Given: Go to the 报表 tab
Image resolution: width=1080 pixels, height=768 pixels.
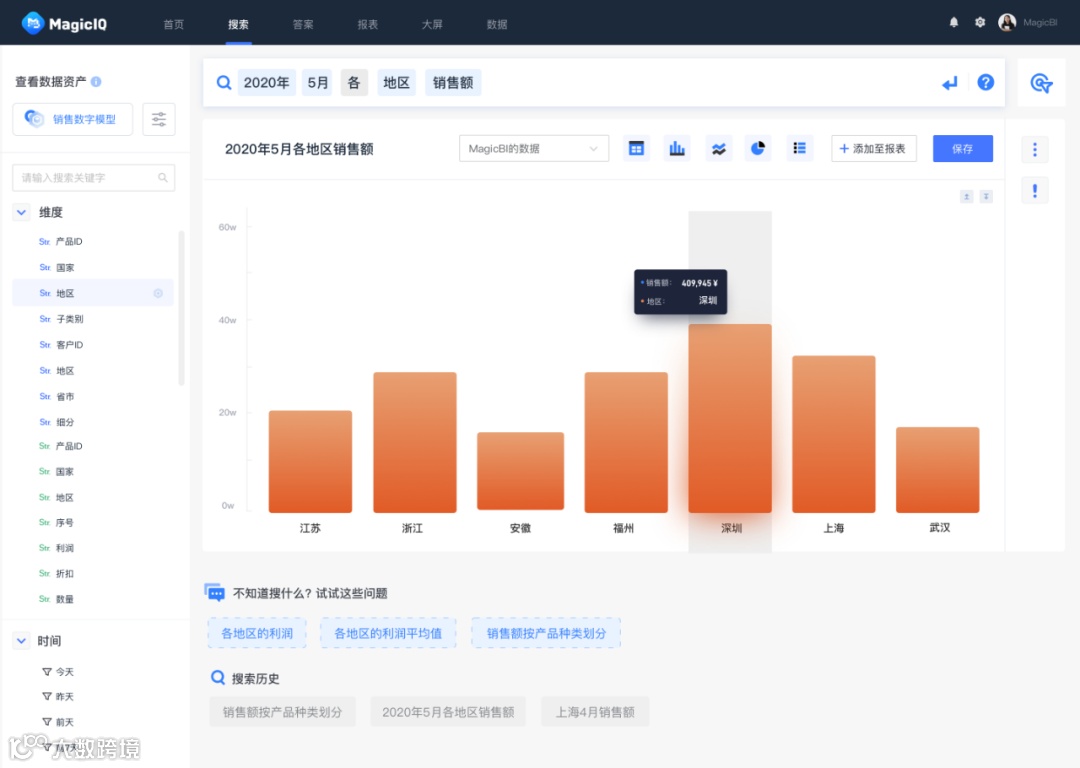Looking at the screenshot, I should click(x=367, y=24).
